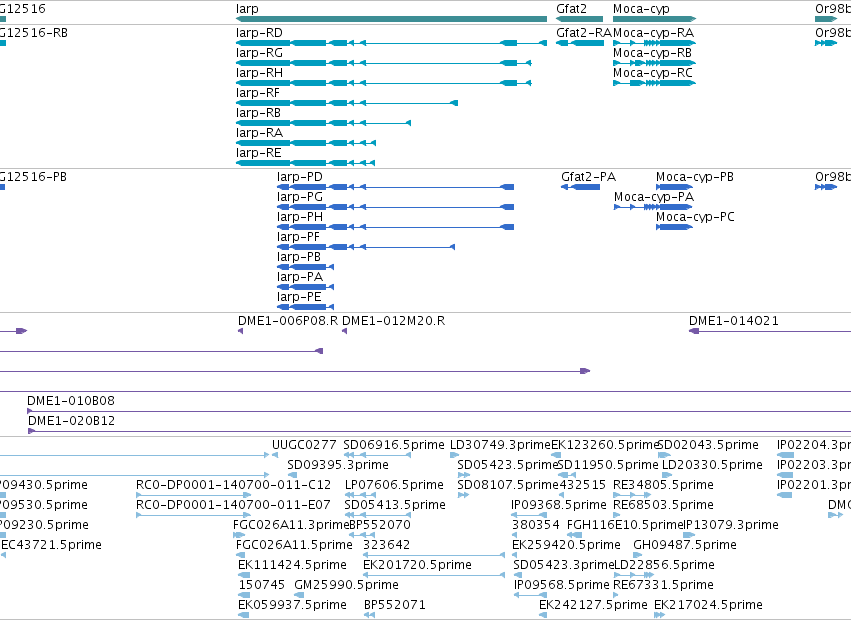Select RC0-DP0001-140700-011-C12 EST label
851x620 pixels.
click(233, 484)
